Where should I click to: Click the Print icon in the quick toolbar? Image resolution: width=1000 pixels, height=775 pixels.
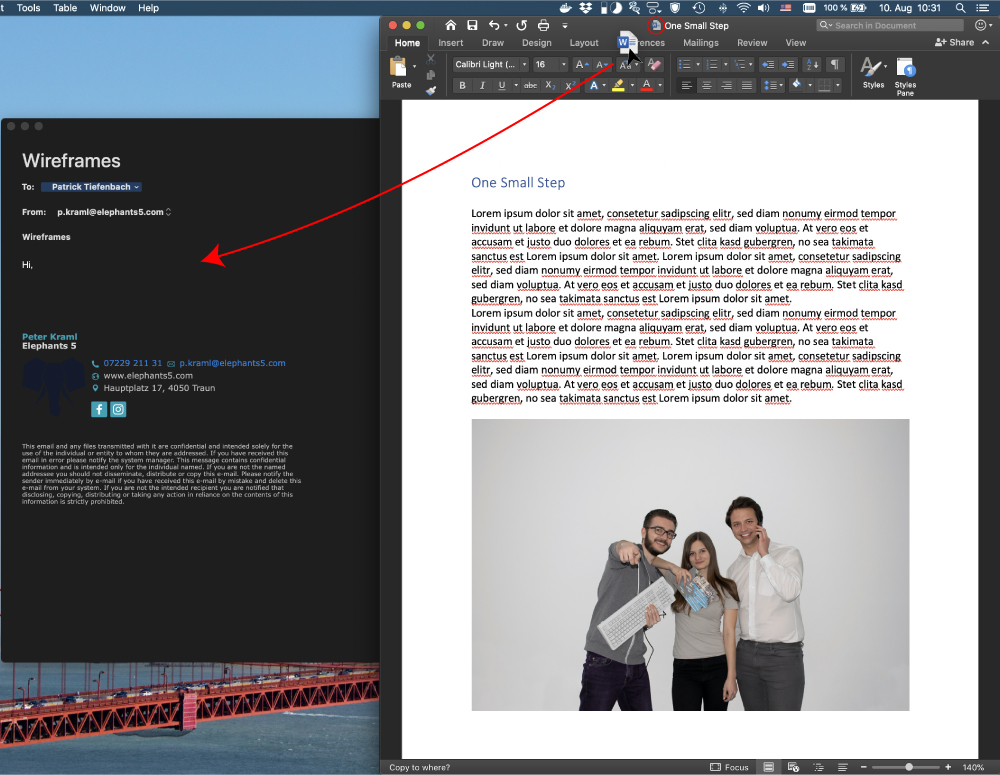point(543,25)
